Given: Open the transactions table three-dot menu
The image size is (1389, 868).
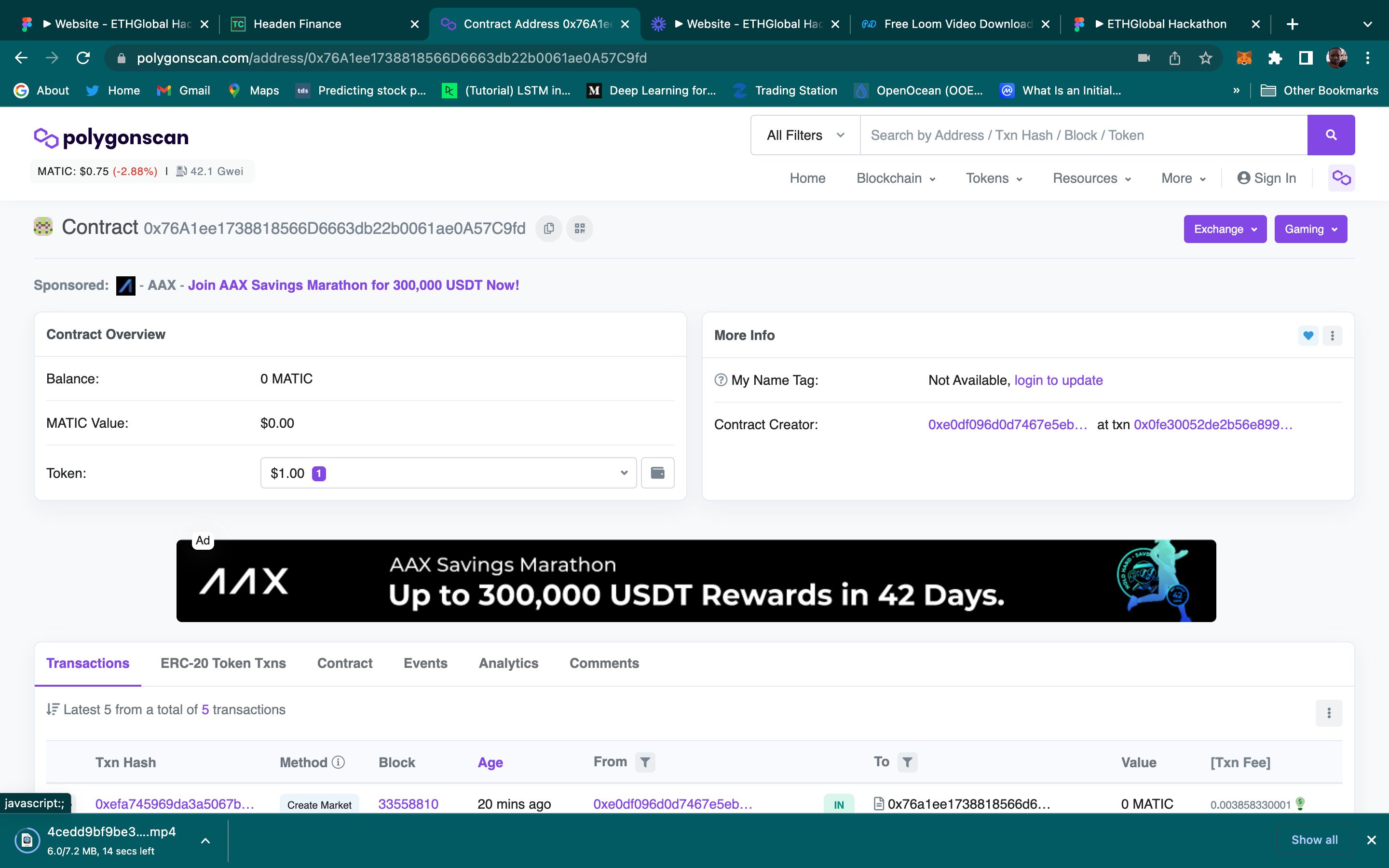Looking at the screenshot, I should coord(1329,713).
